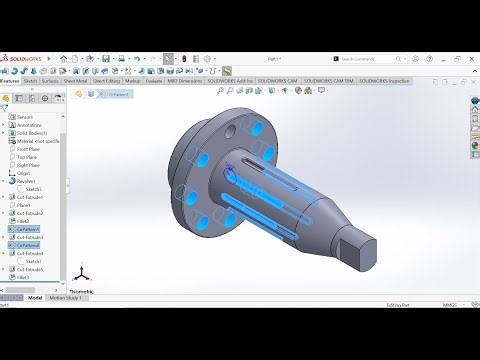This screenshot has width=480, height=360.
Task: Click Zoom to Area icon
Action: pyautogui.click(x=230, y=90)
